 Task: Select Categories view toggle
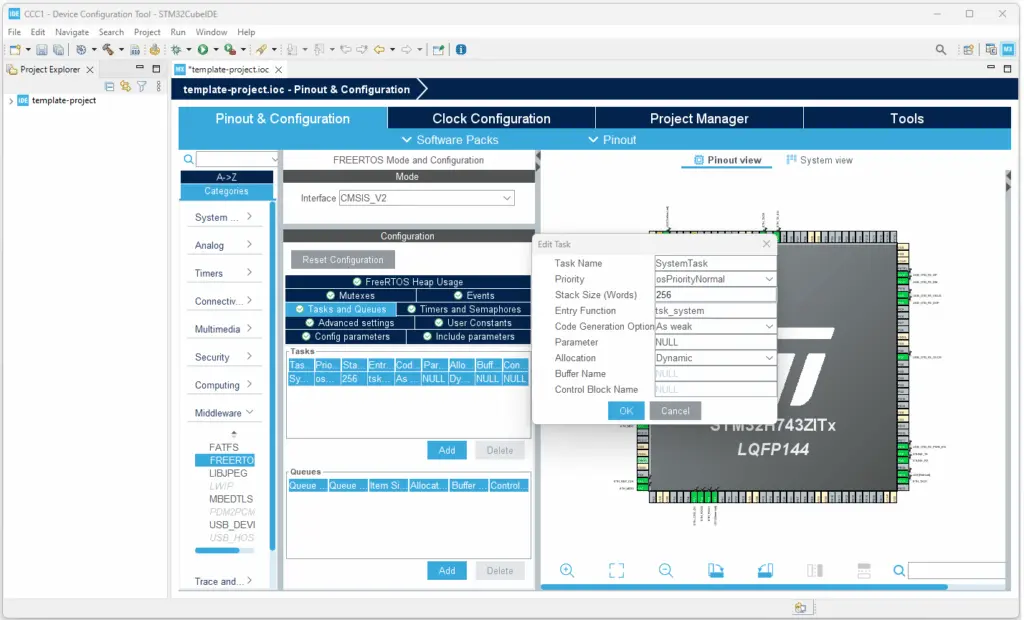click(226, 191)
